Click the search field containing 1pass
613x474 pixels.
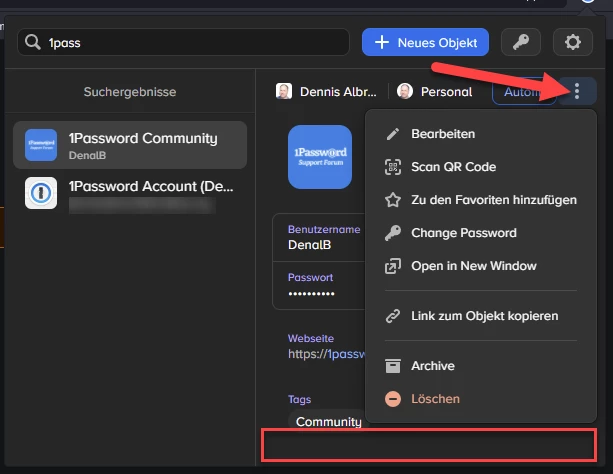[x=183, y=42]
